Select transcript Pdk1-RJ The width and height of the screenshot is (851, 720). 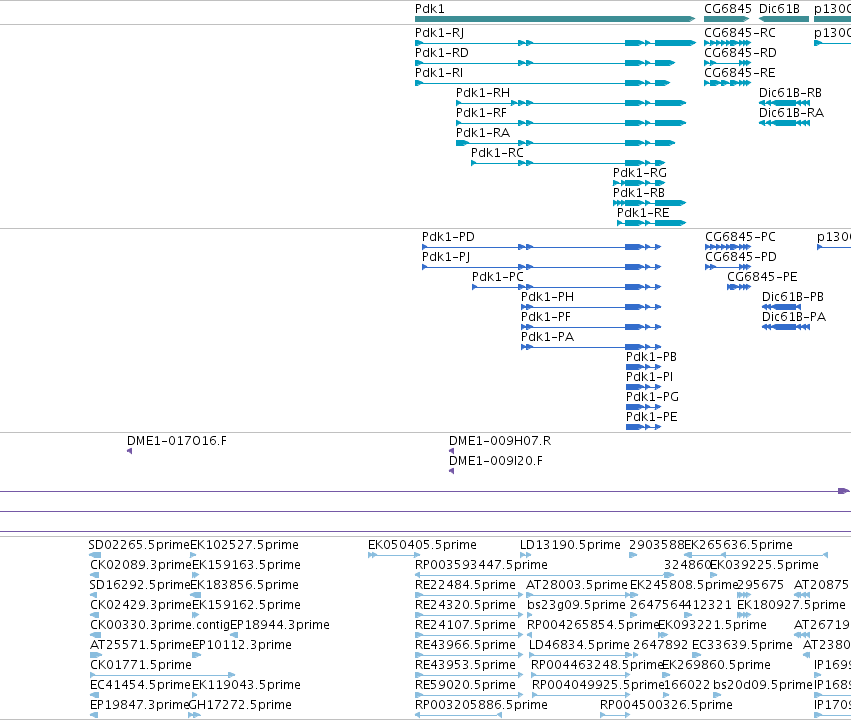(x=555, y=43)
